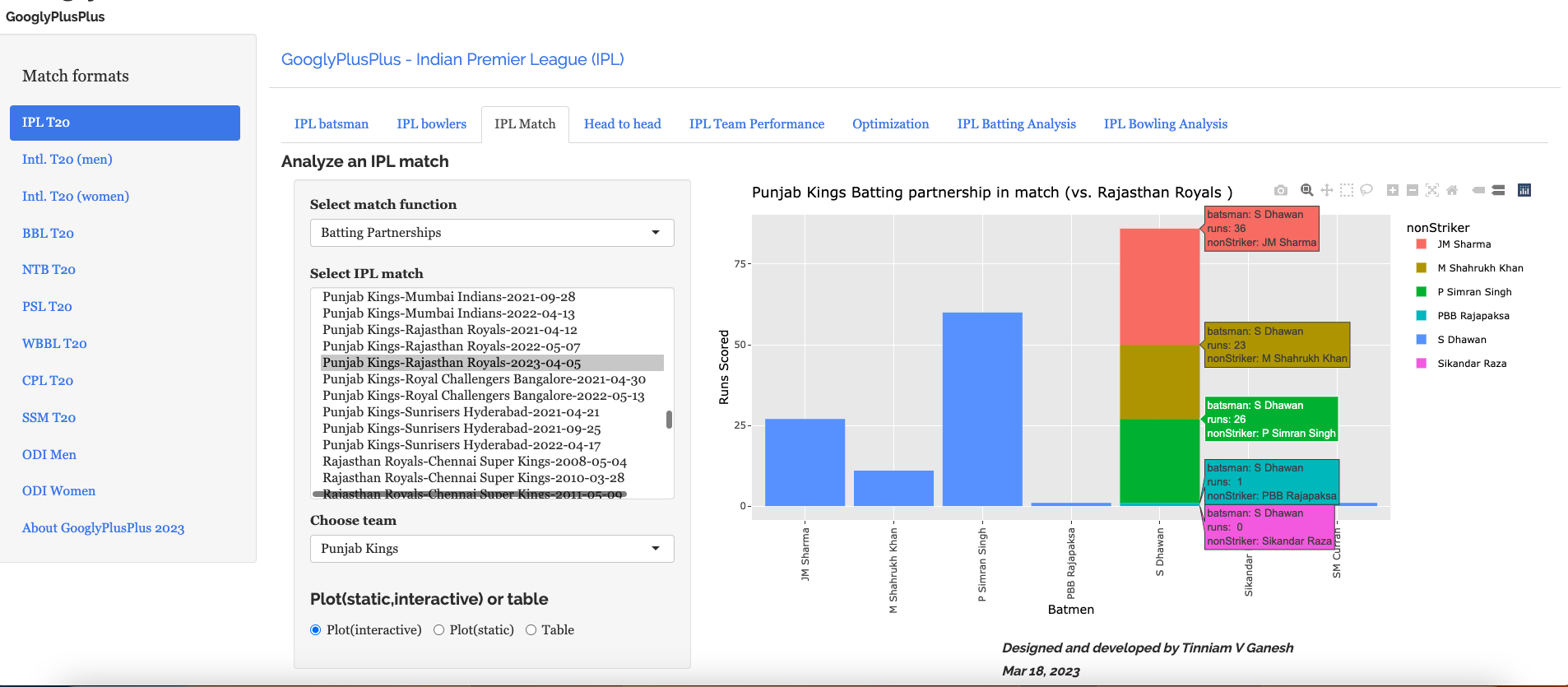The image size is (1568, 687).
Task: Choose the Lasso Select tool
Action: pyautogui.click(x=1366, y=190)
